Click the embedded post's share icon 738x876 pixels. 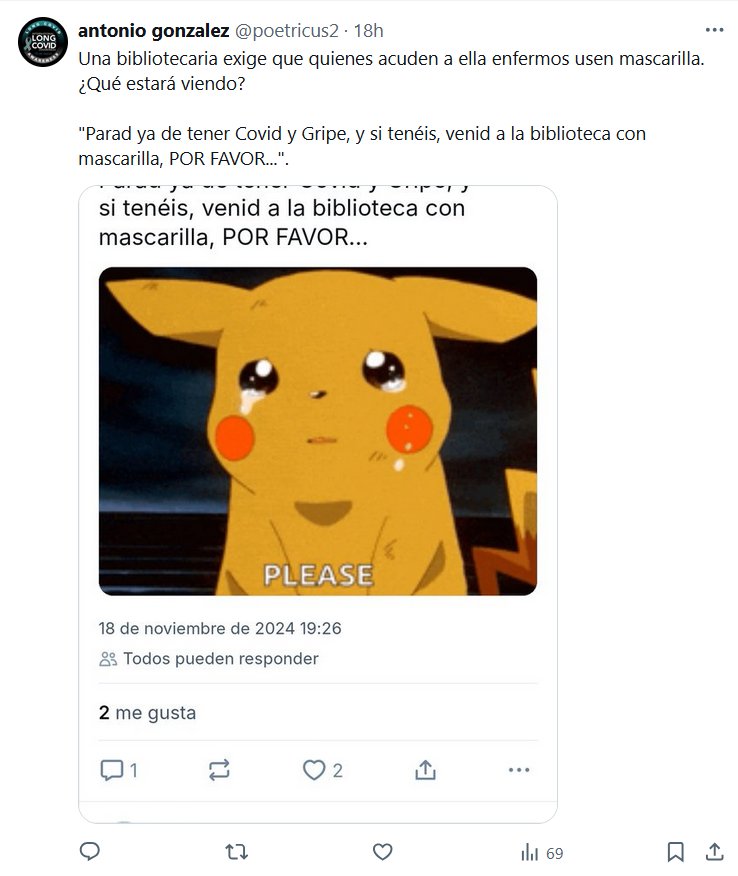tap(425, 770)
